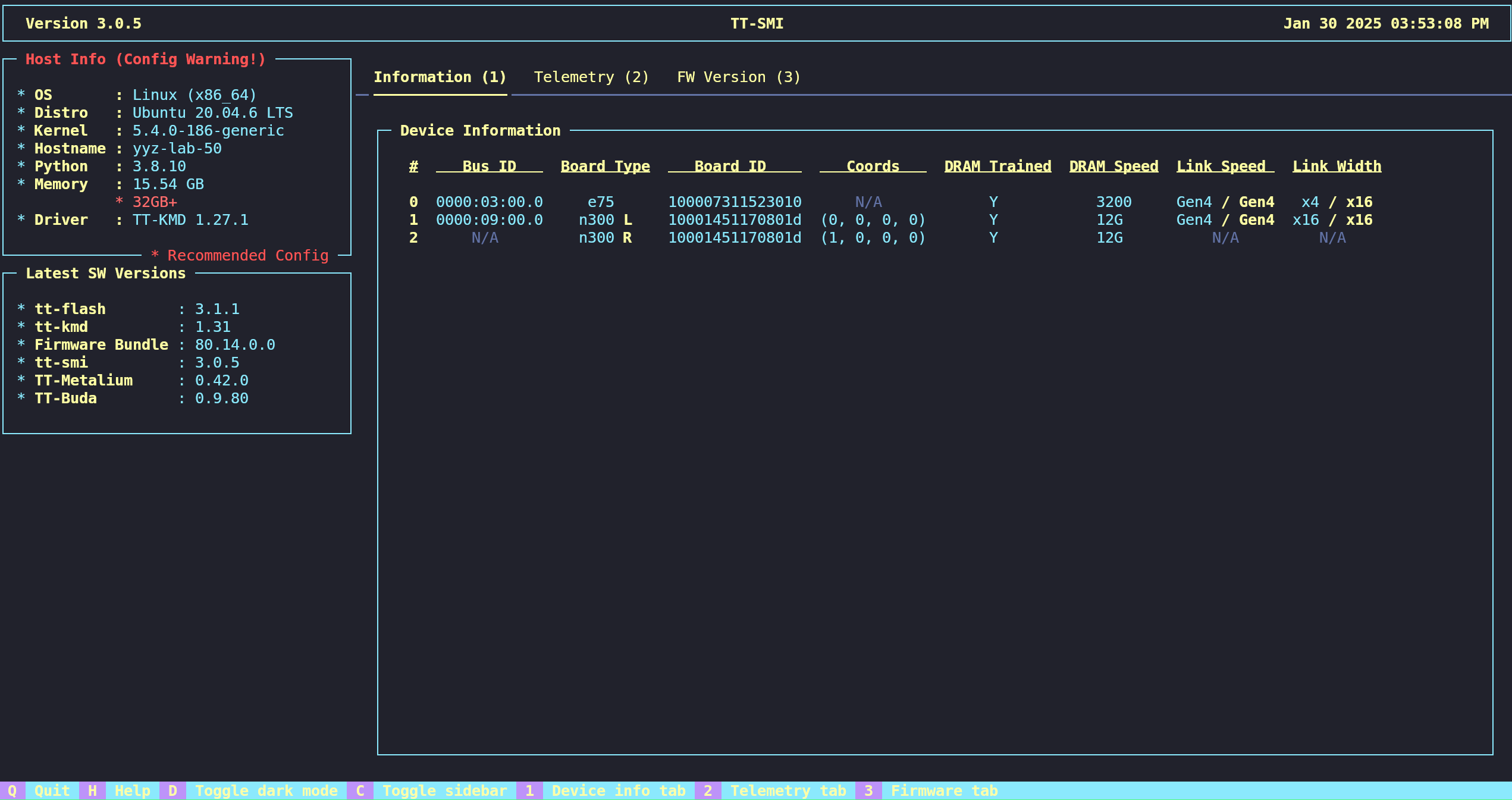Click the 2 key badge in footer
The width and height of the screenshot is (1512, 800).
pos(708,790)
